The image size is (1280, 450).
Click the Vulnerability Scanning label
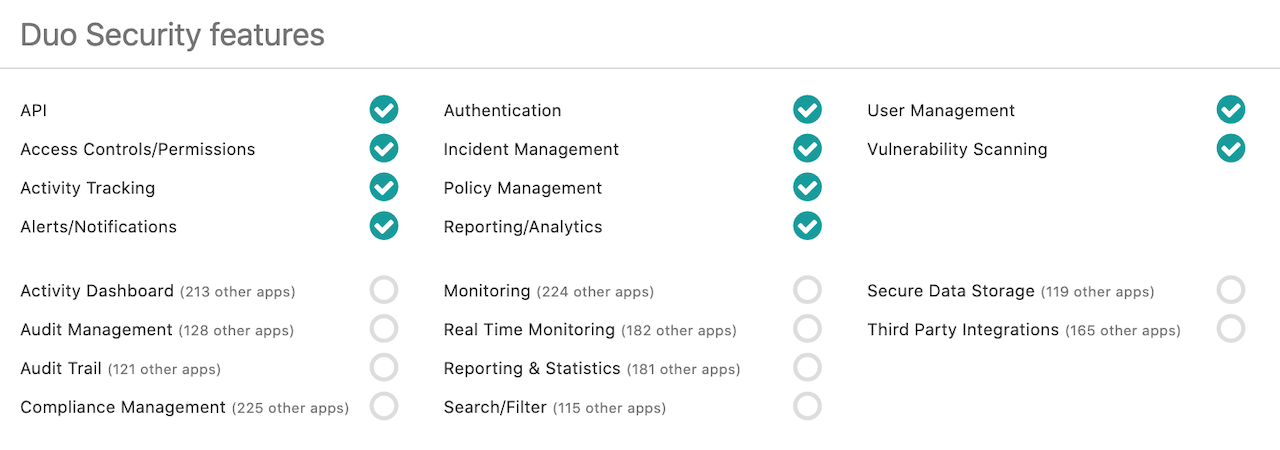957,149
